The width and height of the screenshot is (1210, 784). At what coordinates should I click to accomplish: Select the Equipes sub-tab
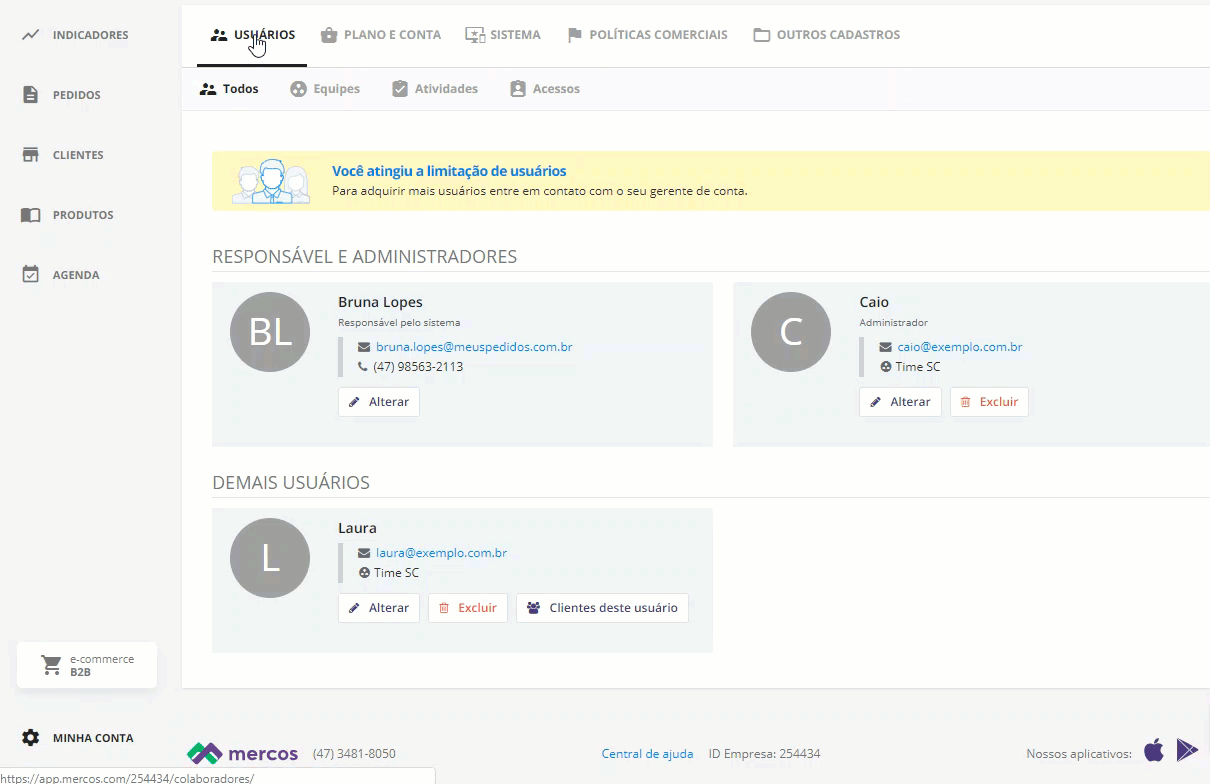[325, 89]
